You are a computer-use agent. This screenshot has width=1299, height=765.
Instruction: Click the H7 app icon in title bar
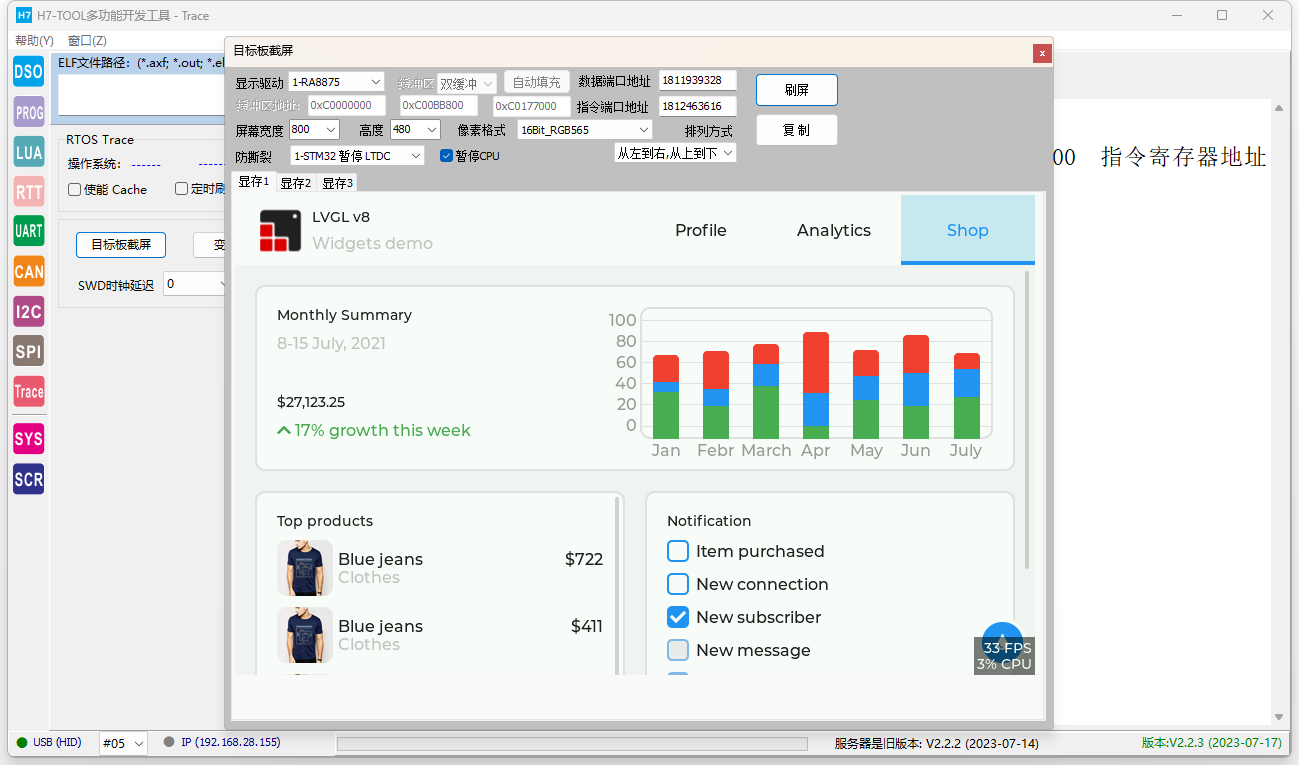24,15
